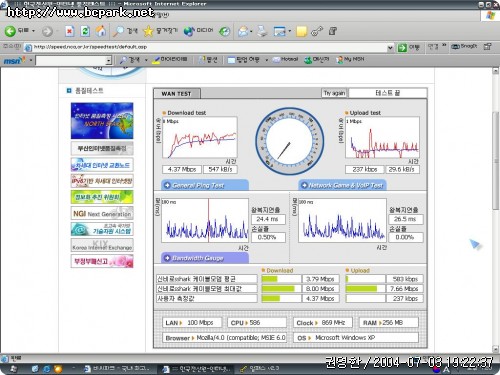Screen dimensions: 500x375
Task: Open My MSN from the MSN toolbar
Action: 350,60
